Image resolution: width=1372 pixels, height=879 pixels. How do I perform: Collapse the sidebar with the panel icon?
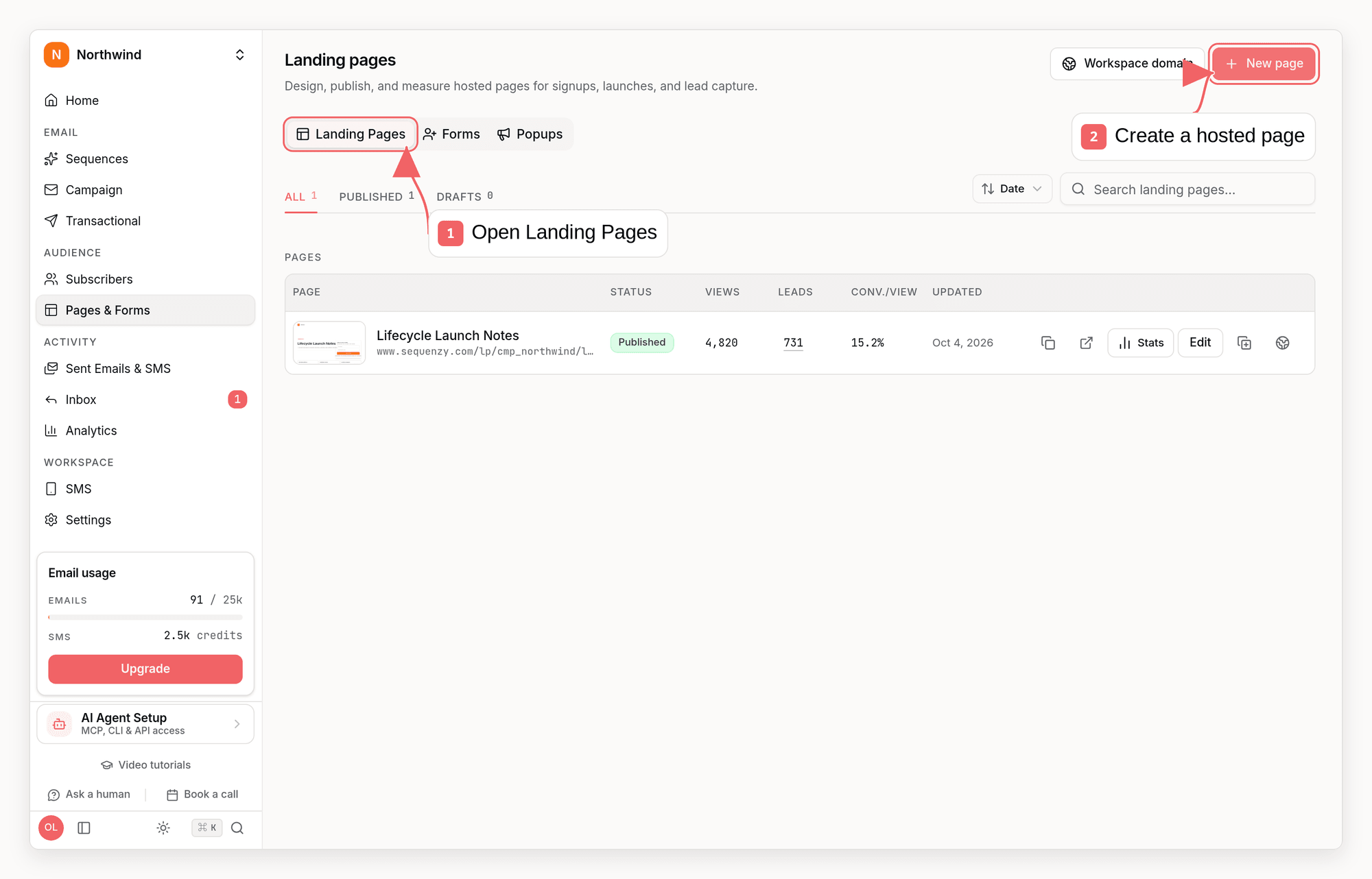point(84,828)
